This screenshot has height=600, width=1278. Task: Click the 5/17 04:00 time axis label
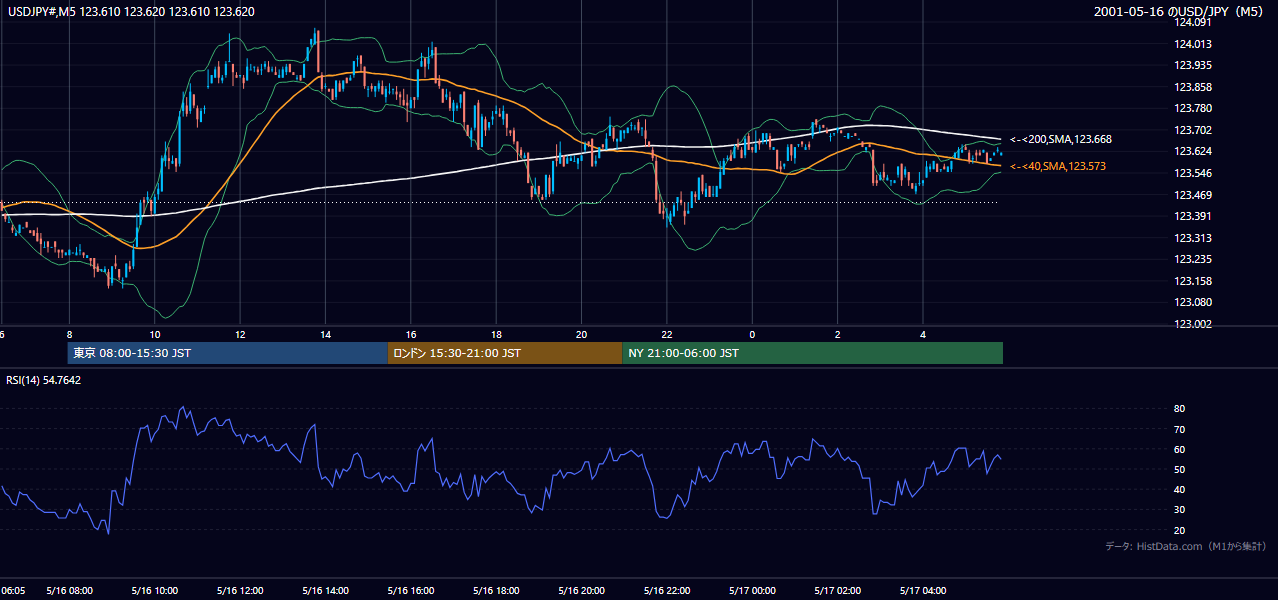(x=923, y=591)
